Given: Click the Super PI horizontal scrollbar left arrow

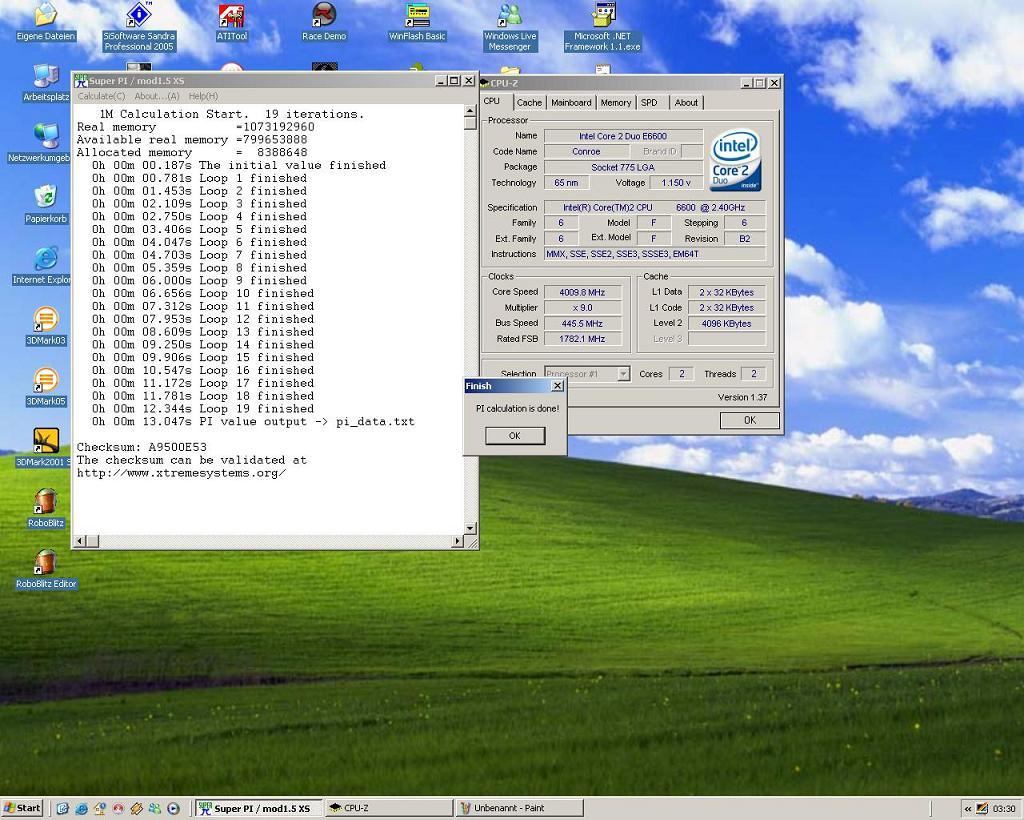Looking at the screenshot, I should pyautogui.click(x=80, y=541).
